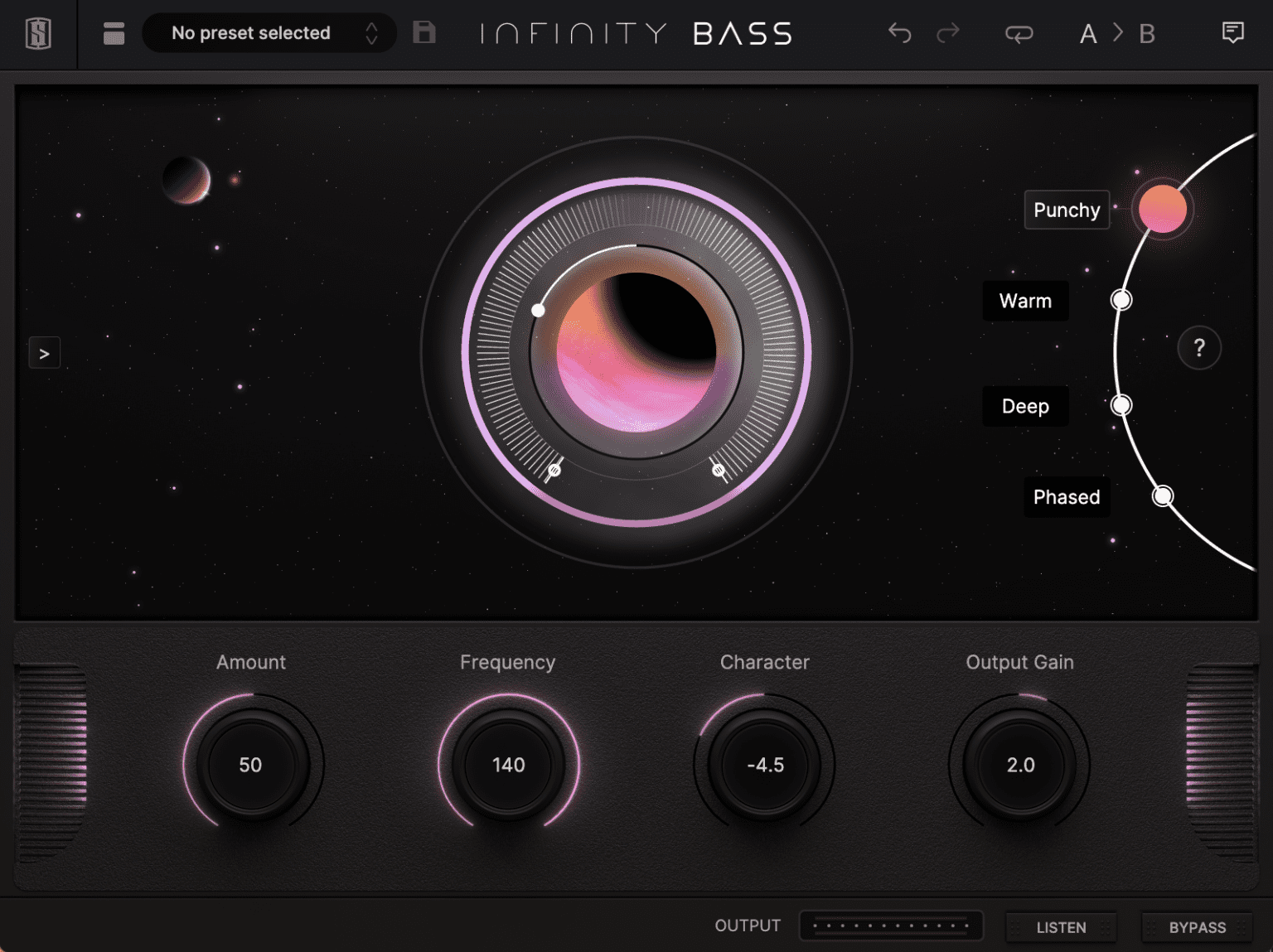This screenshot has width=1273, height=952.
Task: Open the preset browser menu icon
Action: pos(114,33)
